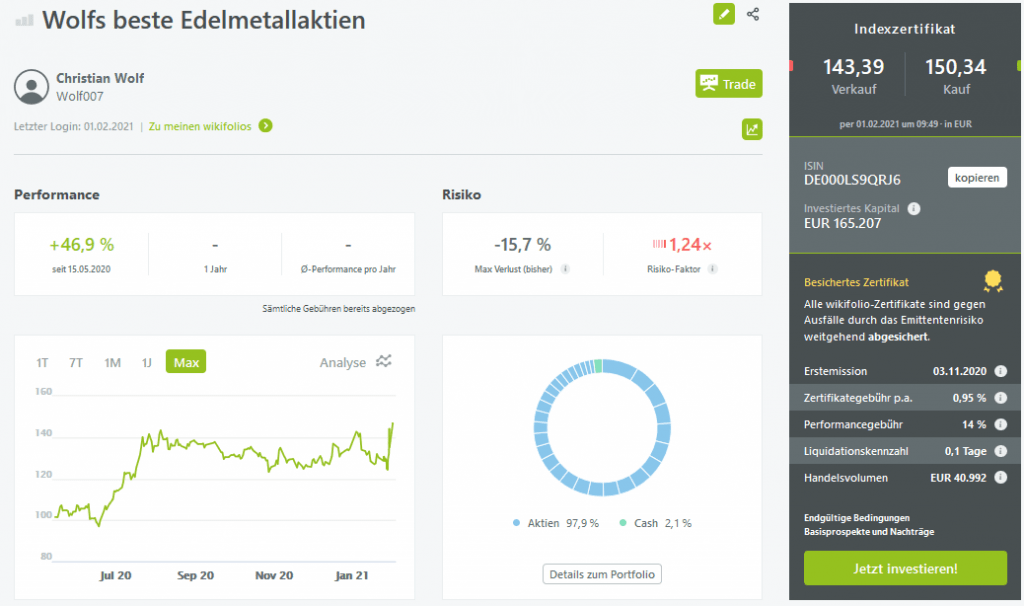The width and height of the screenshot is (1024, 606).
Task: Click Christian Wolf's profile avatar
Action: pyautogui.click(x=31, y=87)
